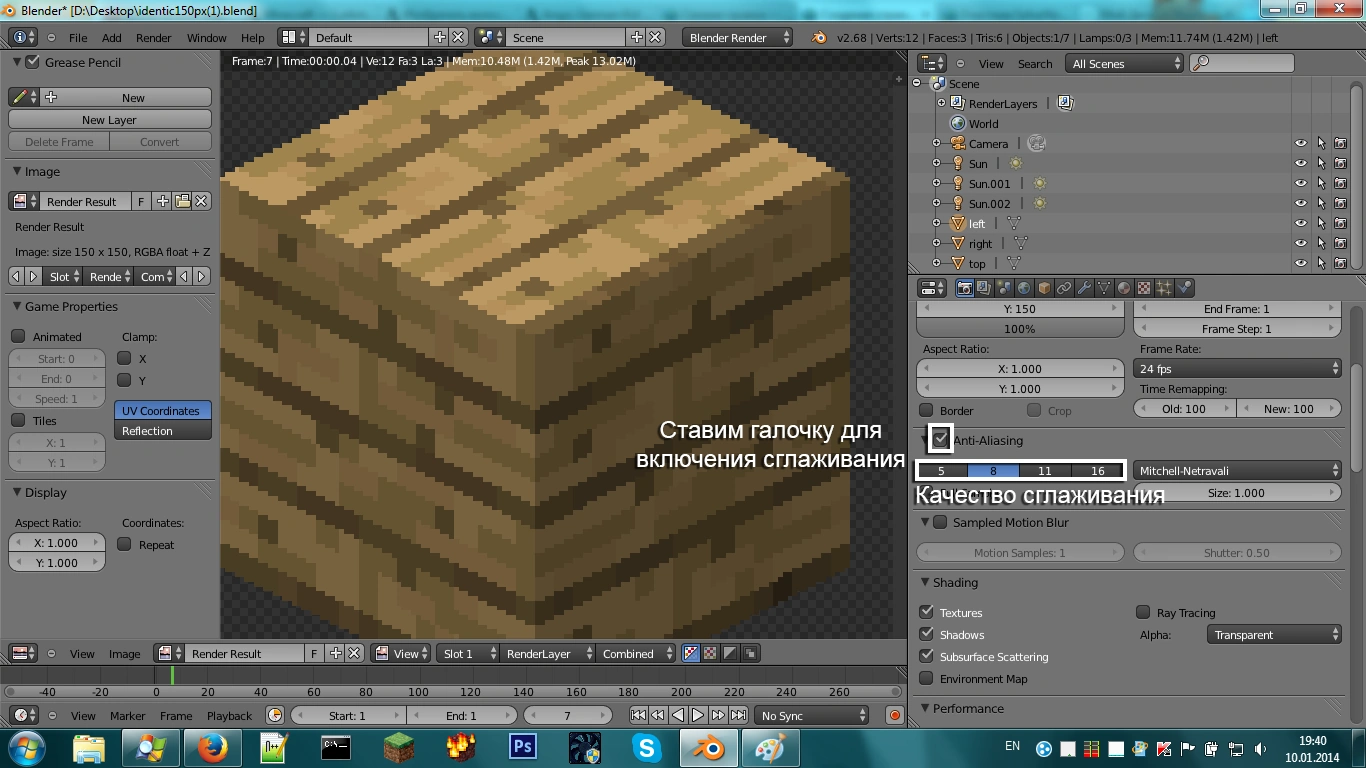The height and width of the screenshot is (768, 1366).
Task: Delete the current Scene datablock
Action: click(x=655, y=37)
